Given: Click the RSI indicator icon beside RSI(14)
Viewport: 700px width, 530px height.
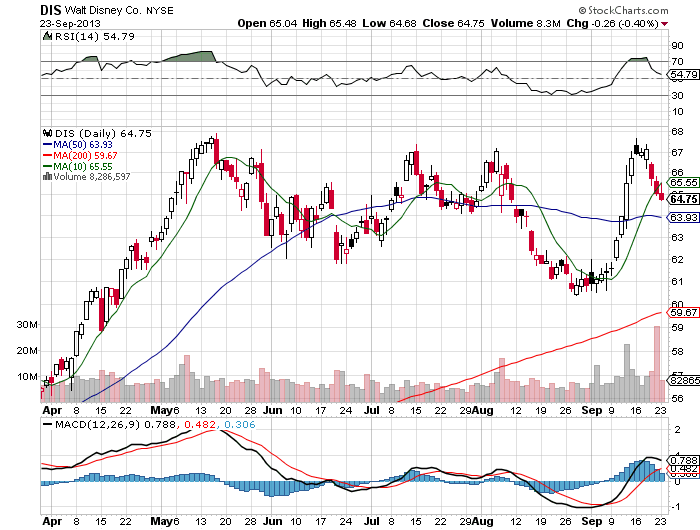Looking at the screenshot, I should click(47, 36).
